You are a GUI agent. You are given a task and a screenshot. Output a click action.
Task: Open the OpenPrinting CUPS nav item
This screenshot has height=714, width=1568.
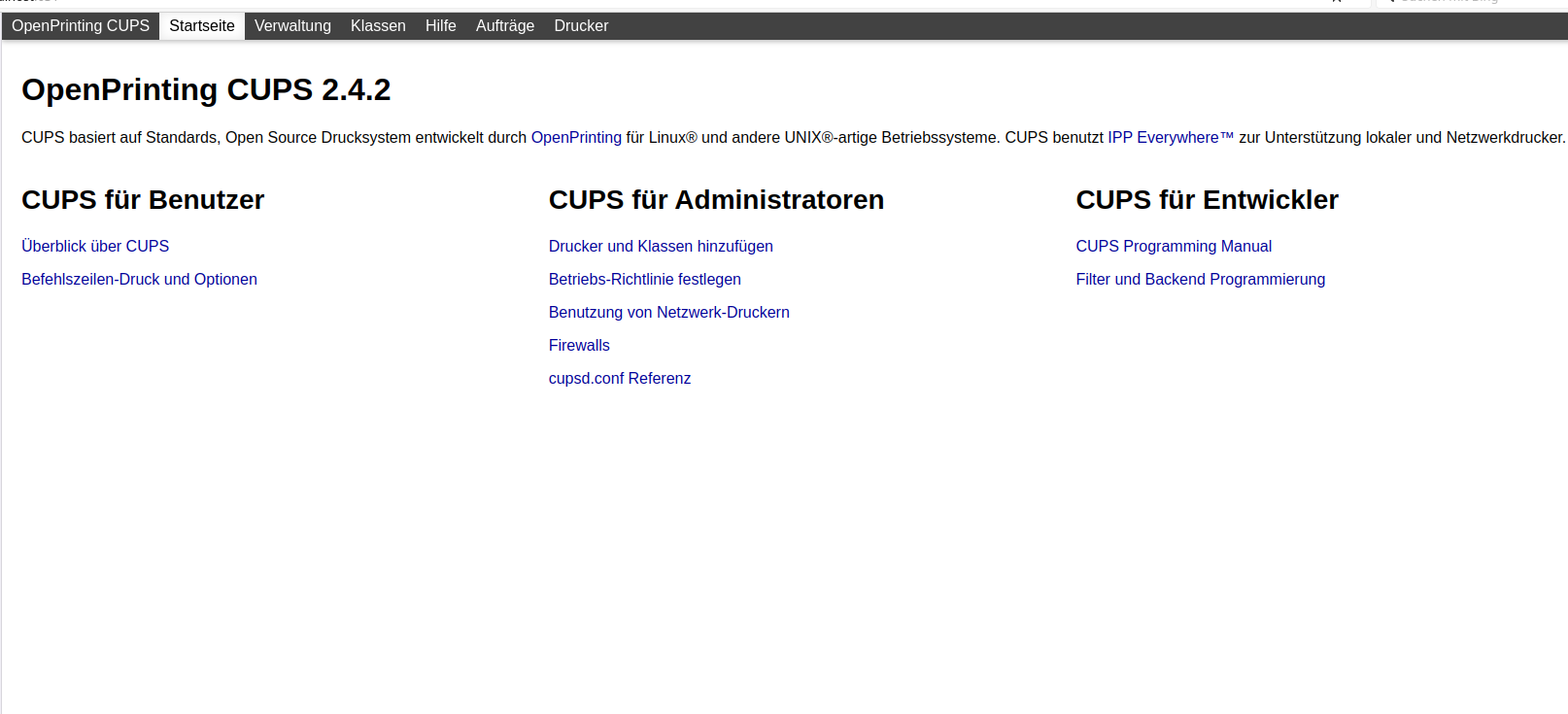tap(81, 26)
